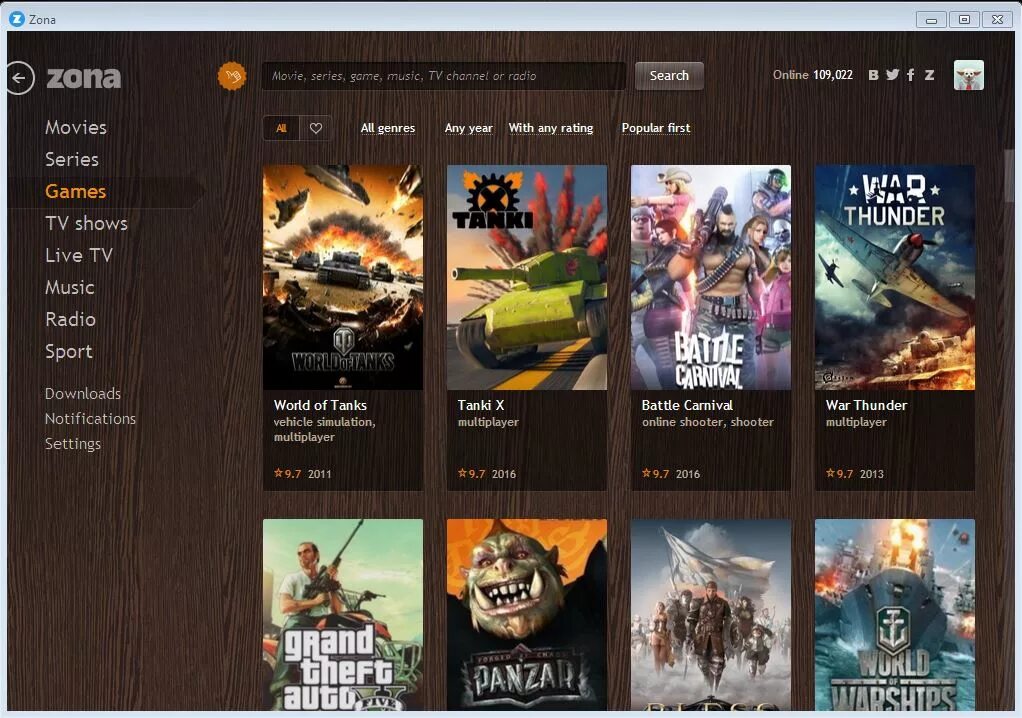Open the Grand Theft Auto V poster
This screenshot has height=718, width=1022.
[343, 614]
